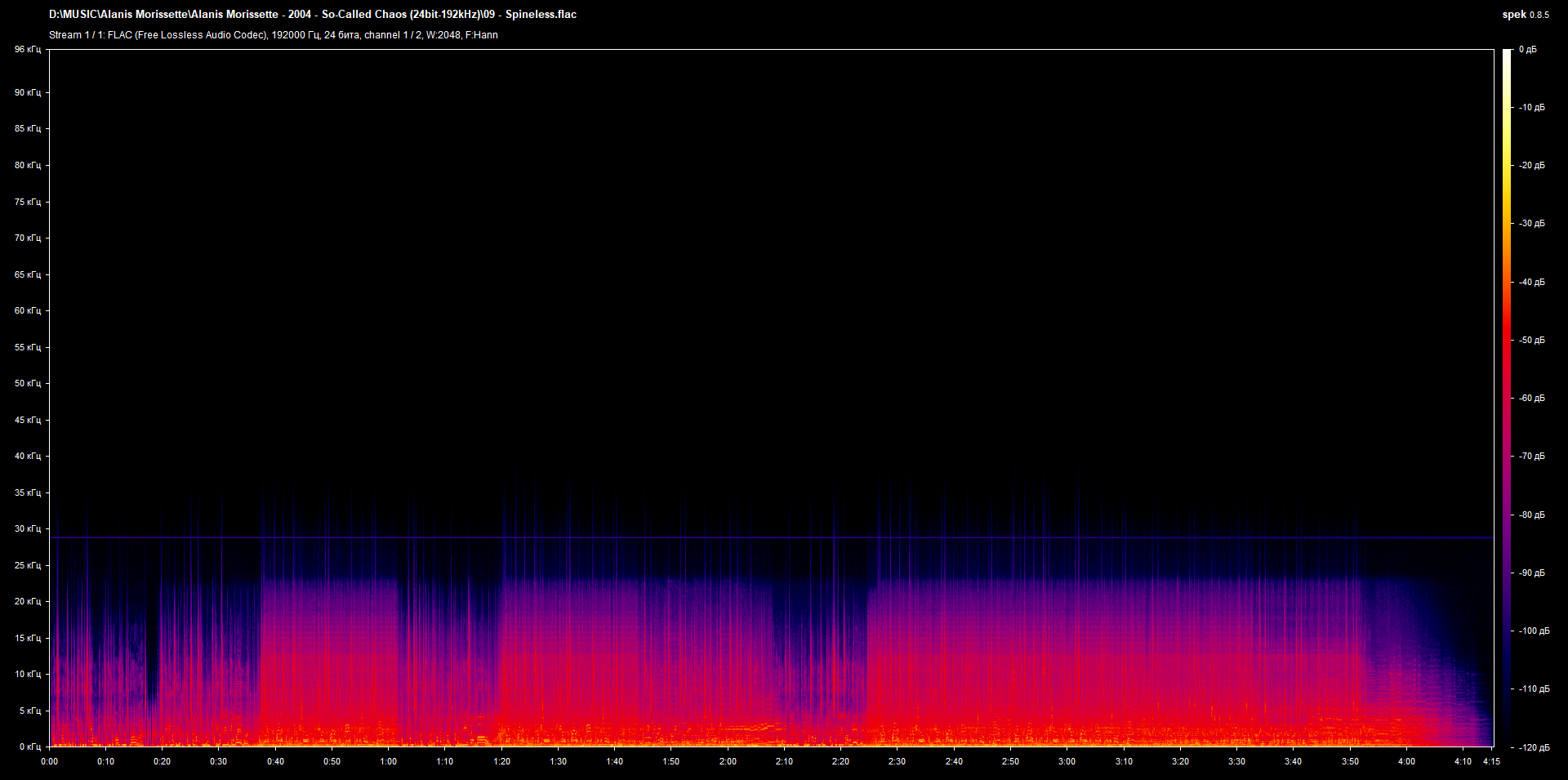Screen dimensions: 1568x780
Task: Click the -50 дБ density scale label
Action: [x=1532, y=340]
